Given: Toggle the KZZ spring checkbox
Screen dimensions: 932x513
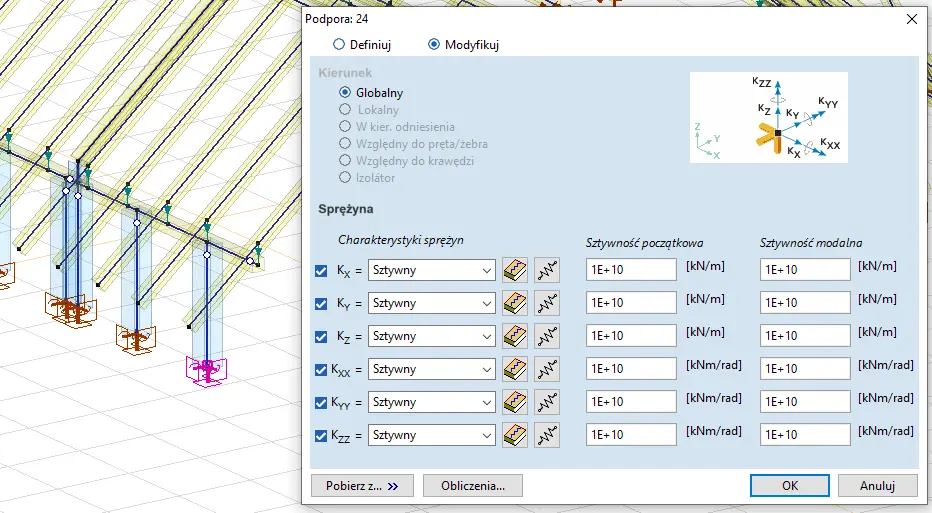Looking at the screenshot, I should coord(321,435).
